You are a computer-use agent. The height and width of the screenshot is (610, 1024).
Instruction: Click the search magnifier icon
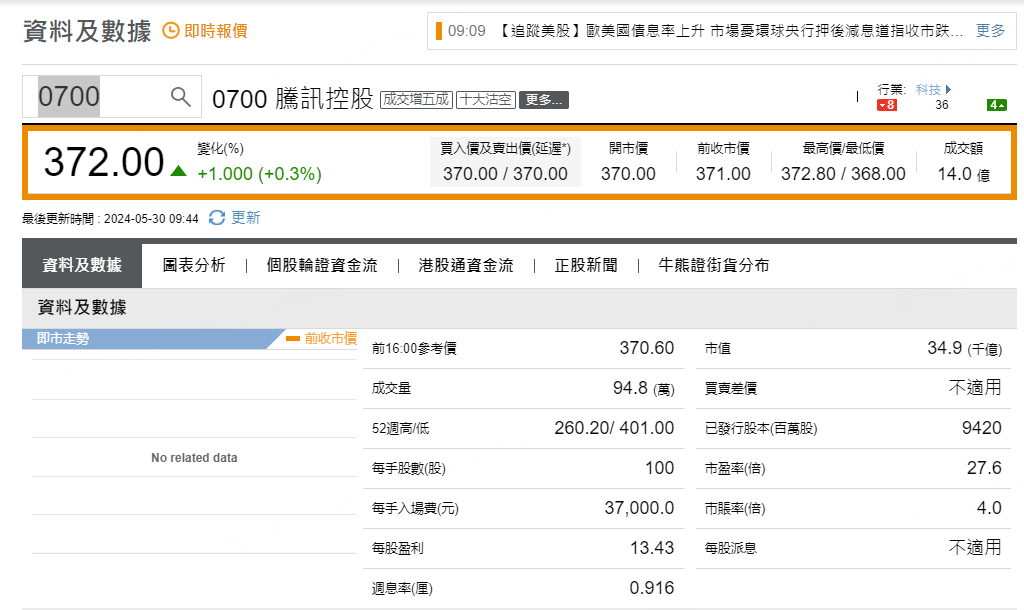(x=180, y=97)
